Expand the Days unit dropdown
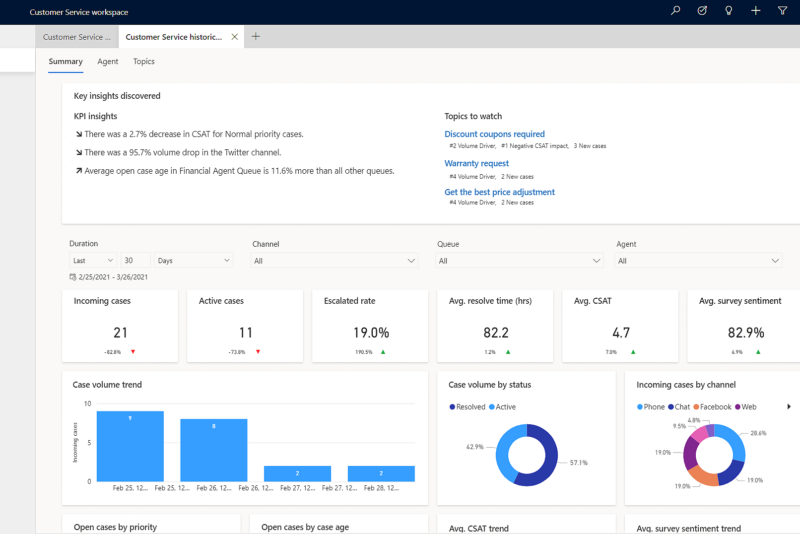The height and width of the screenshot is (534, 800). [x=193, y=260]
